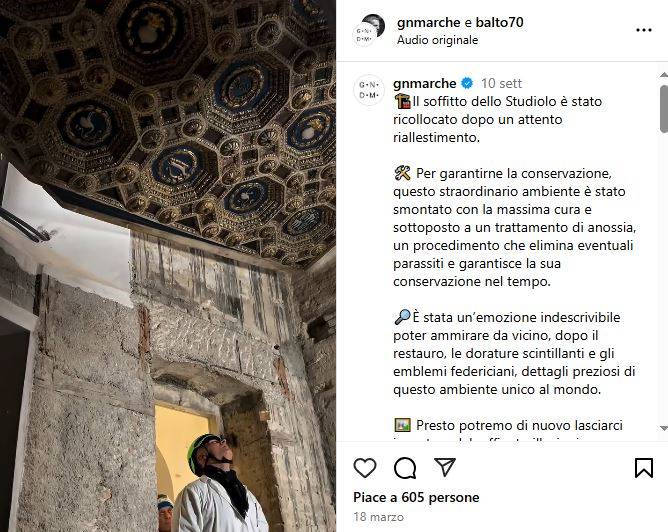Open gnmarche profile picture in header

(369, 30)
